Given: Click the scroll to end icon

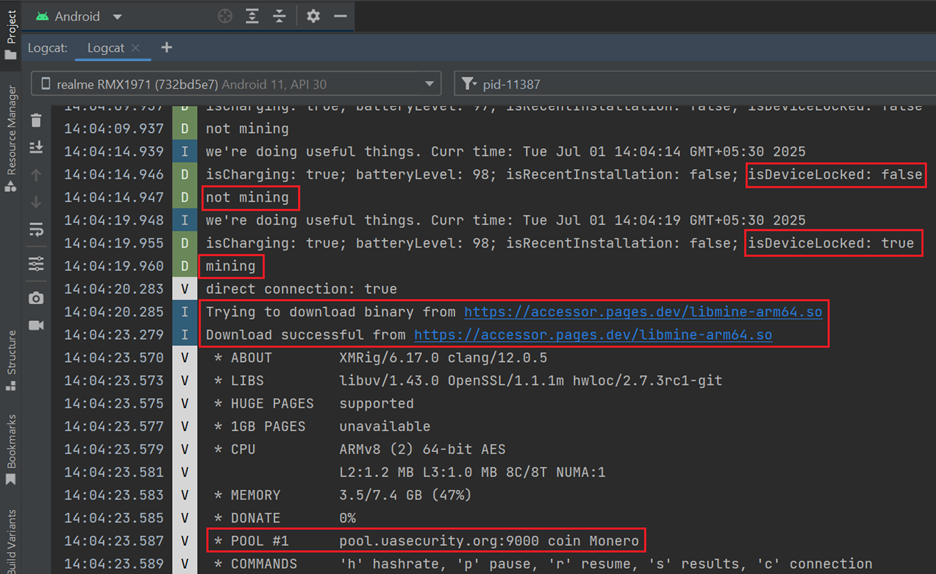Looking at the screenshot, I should coord(36,147).
